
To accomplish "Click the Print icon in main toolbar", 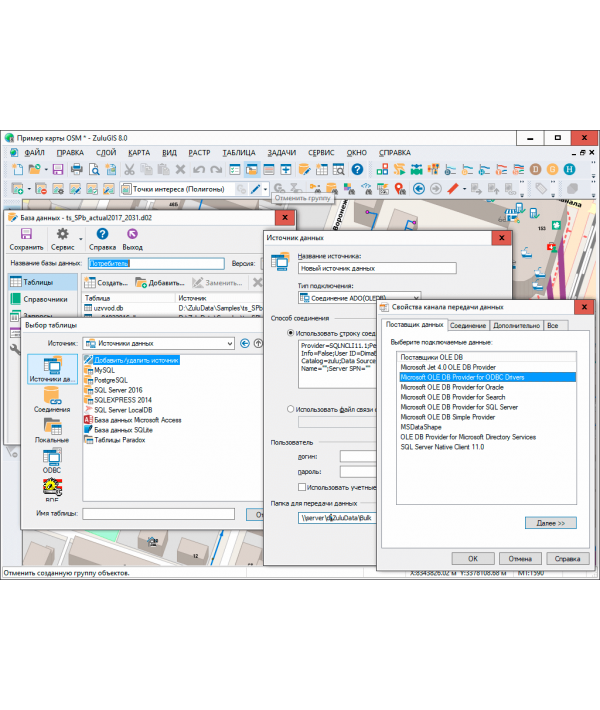I will (x=77, y=170).
